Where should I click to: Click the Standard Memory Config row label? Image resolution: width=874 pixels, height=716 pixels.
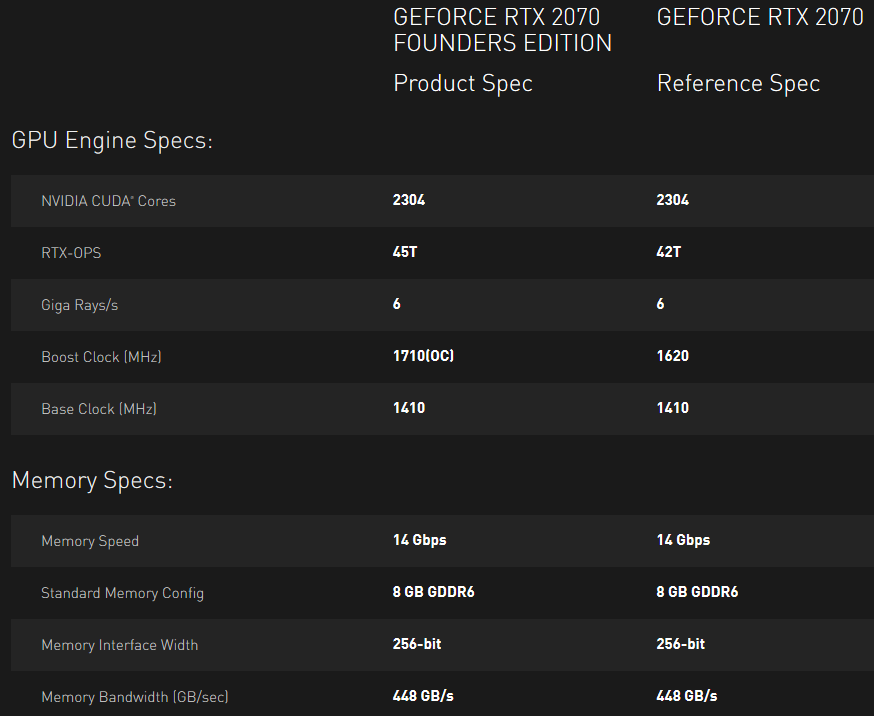point(122,593)
